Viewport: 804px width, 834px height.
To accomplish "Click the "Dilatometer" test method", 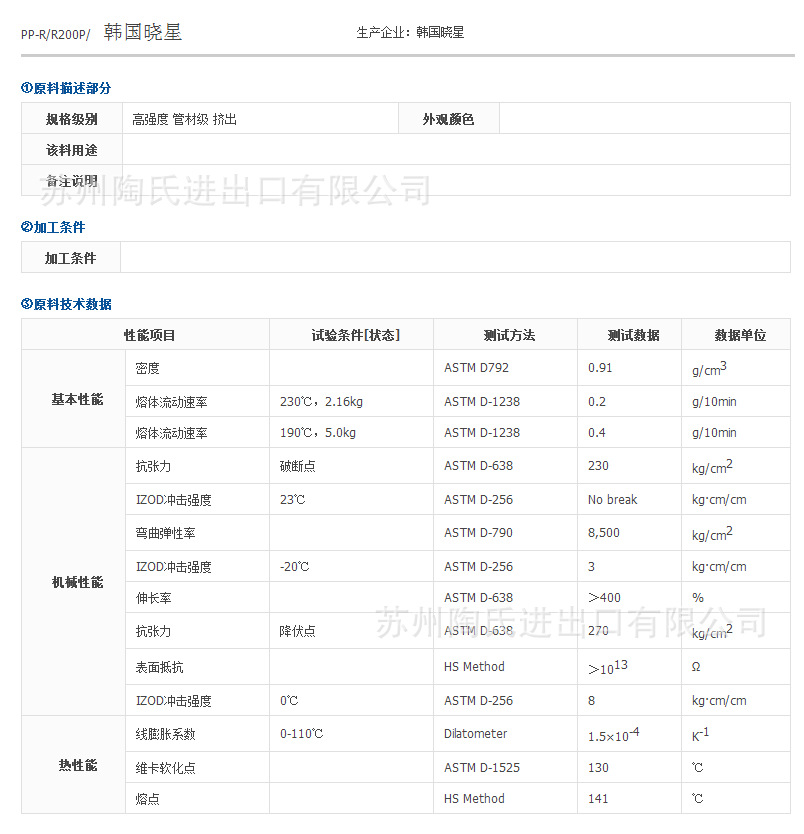I will pyautogui.click(x=475, y=733).
